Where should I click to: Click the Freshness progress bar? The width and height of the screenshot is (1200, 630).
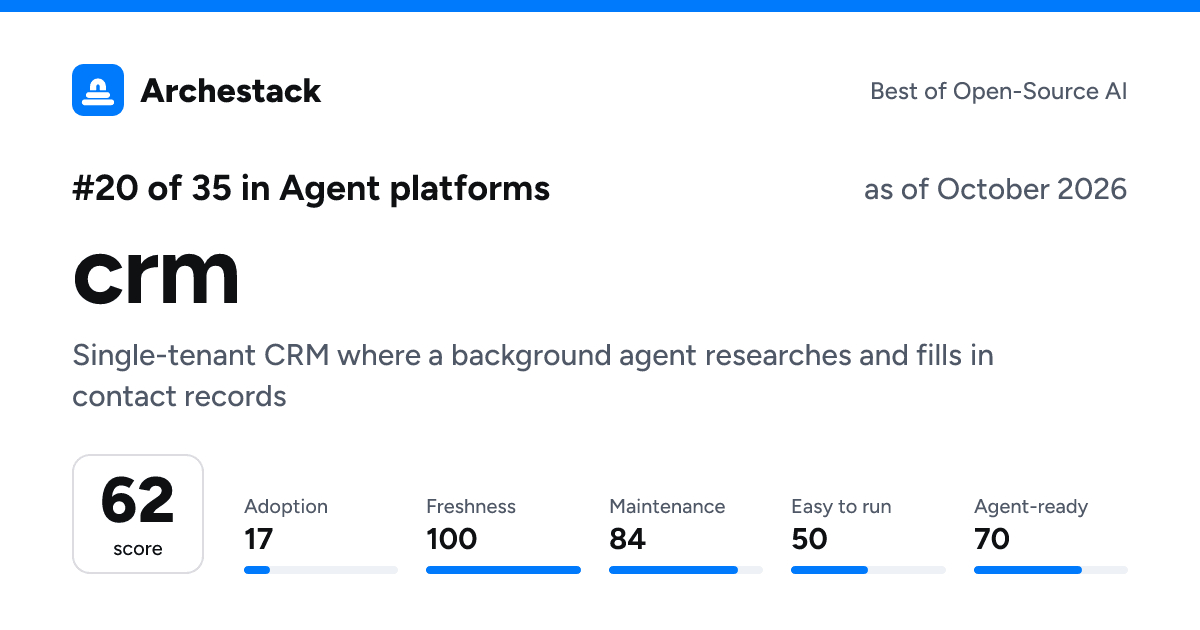[x=503, y=570]
